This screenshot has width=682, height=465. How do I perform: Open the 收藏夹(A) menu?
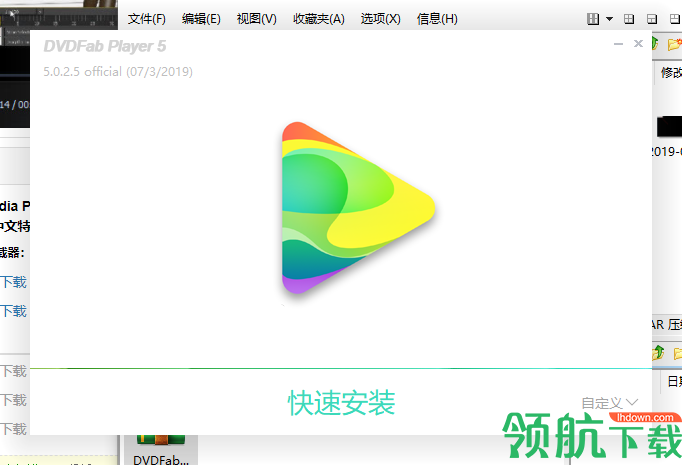pos(319,19)
